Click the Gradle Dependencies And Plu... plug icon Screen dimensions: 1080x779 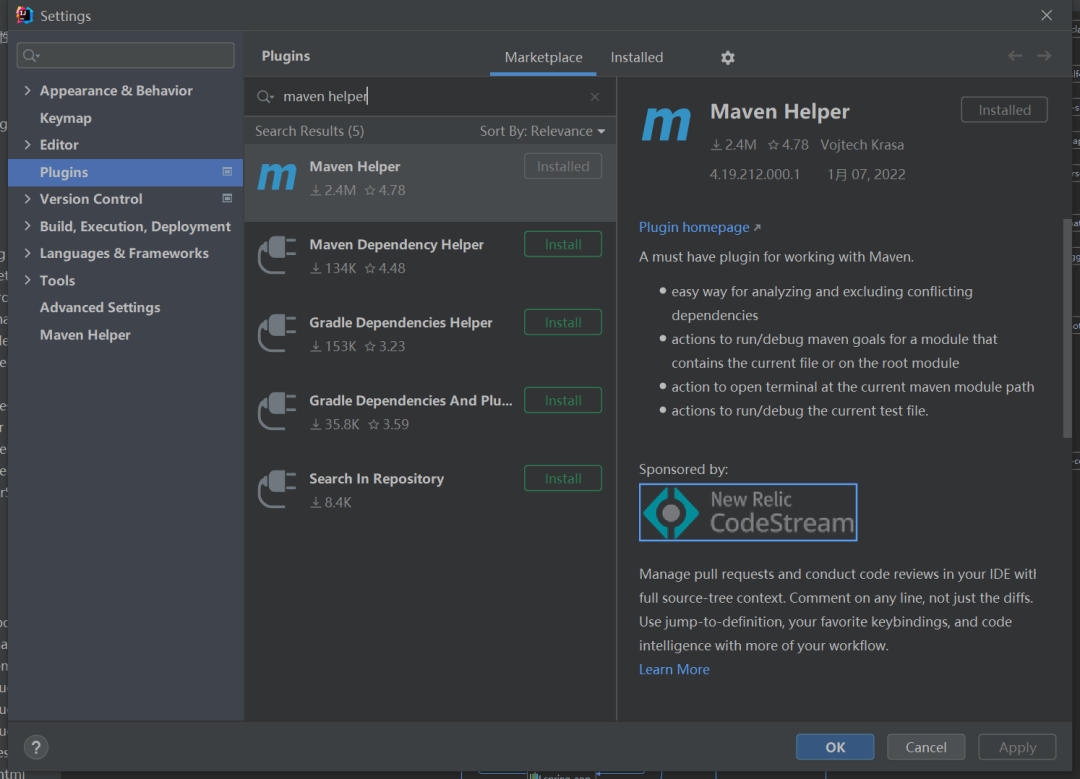tap(277, 411)
